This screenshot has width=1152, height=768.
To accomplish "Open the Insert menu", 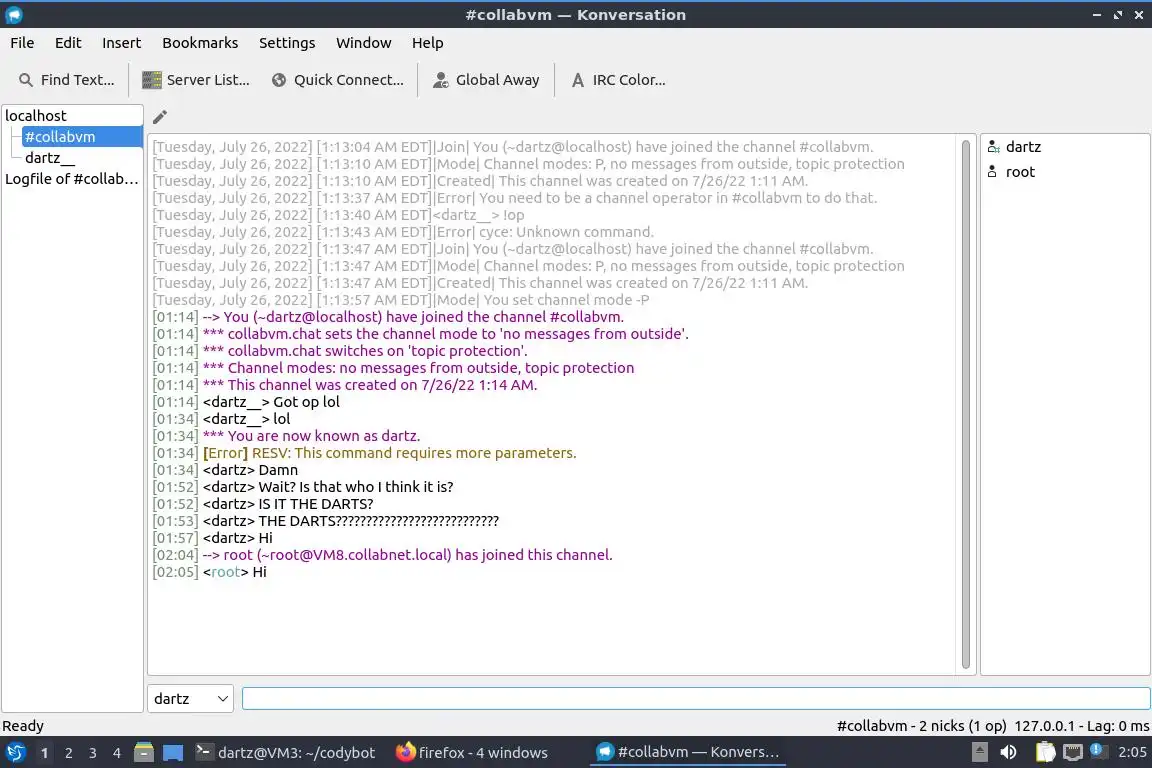I will [x=121, y=43].
